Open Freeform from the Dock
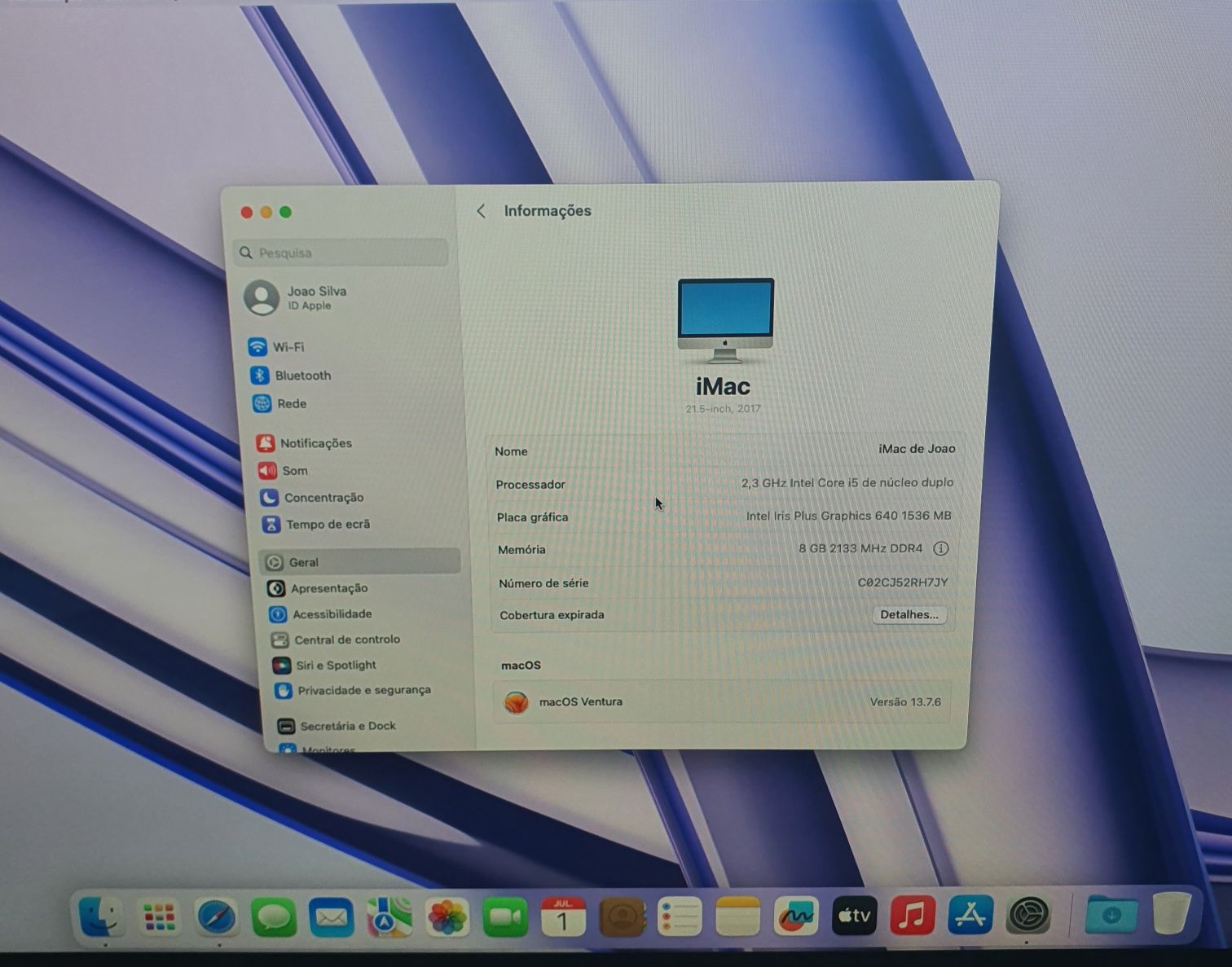Viewport: 1232px width, 967px height. 795,916
